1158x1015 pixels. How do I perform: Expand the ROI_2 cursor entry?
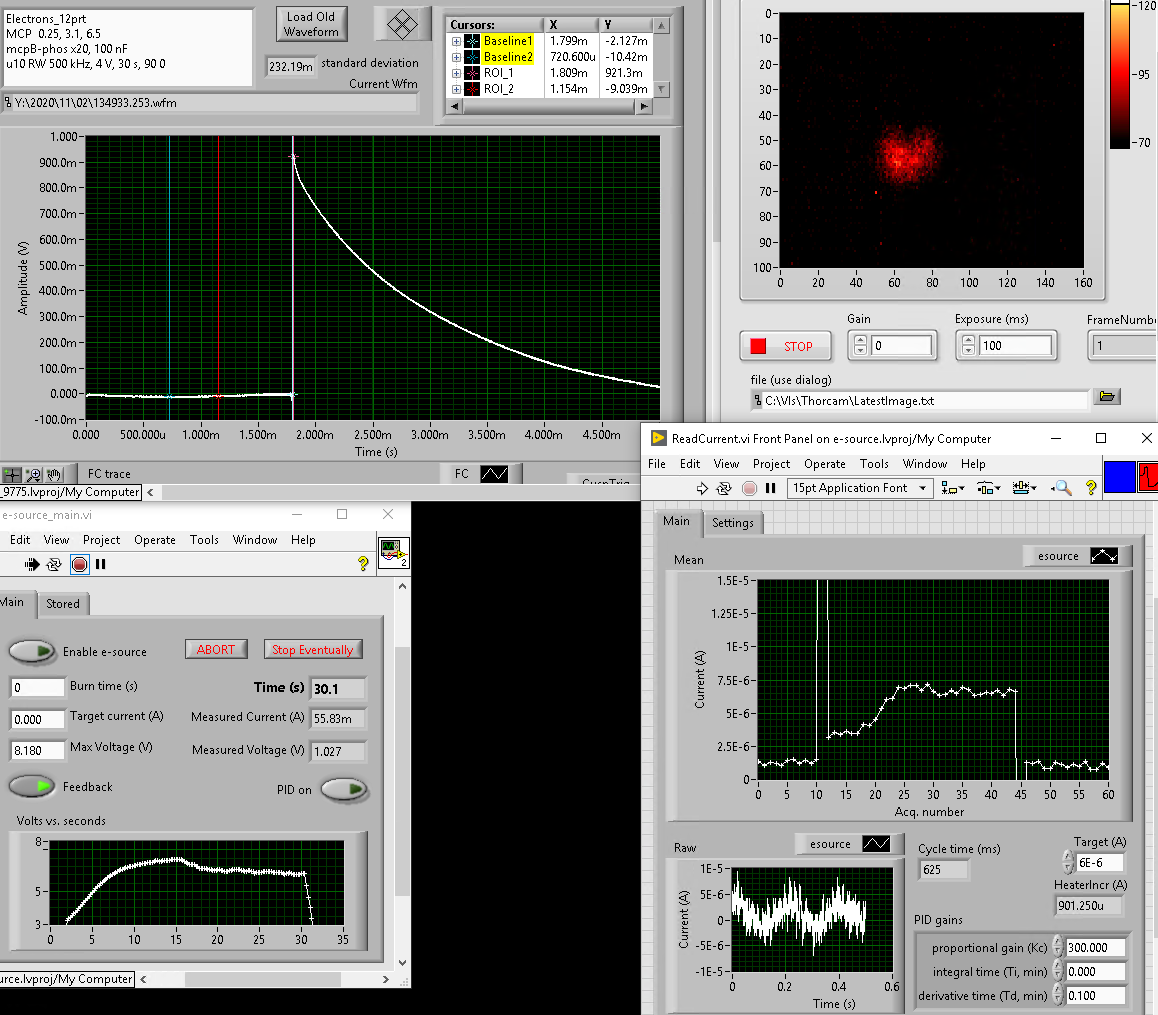tap(457, 89)
